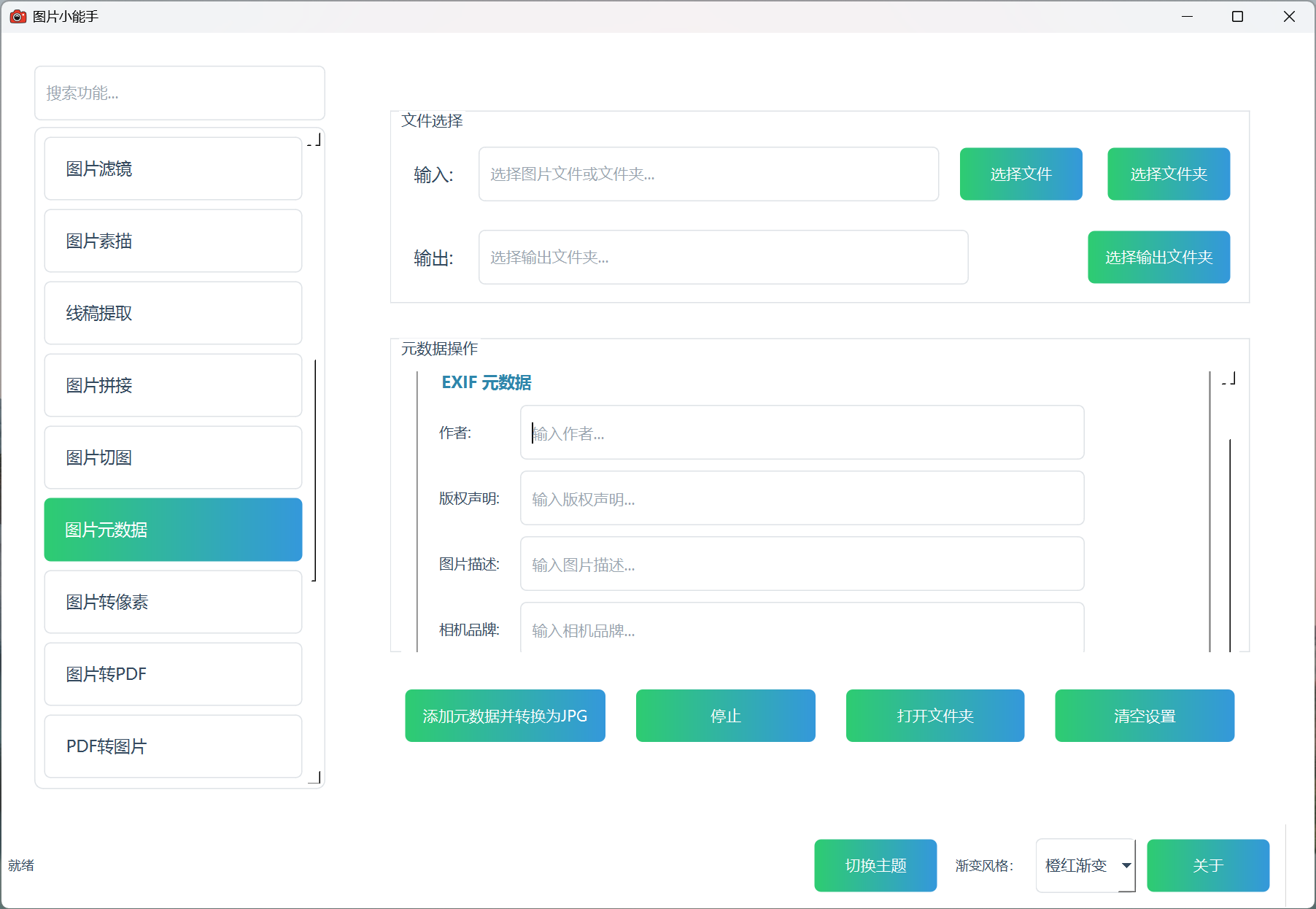Select 图片素描 from the function list

173,241
